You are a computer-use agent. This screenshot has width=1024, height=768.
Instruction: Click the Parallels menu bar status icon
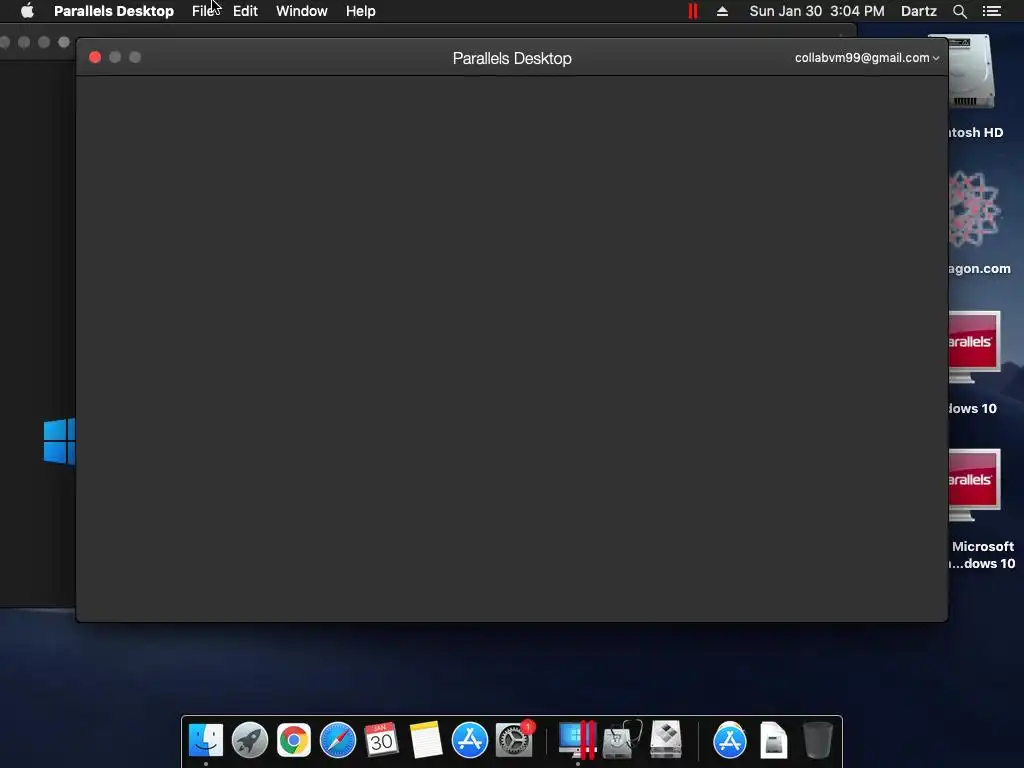[693, 11]
